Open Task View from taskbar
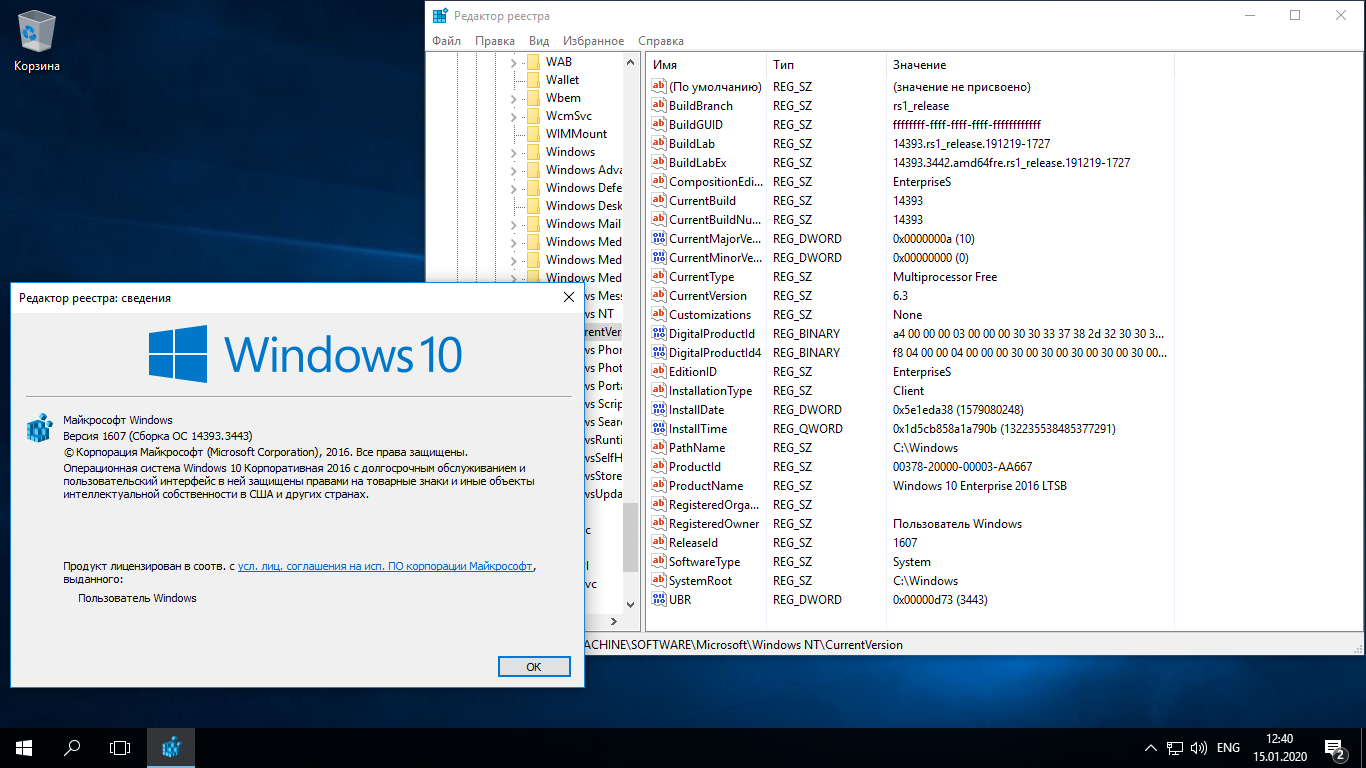Viewport: 1366px width, 768px height. 120,747
